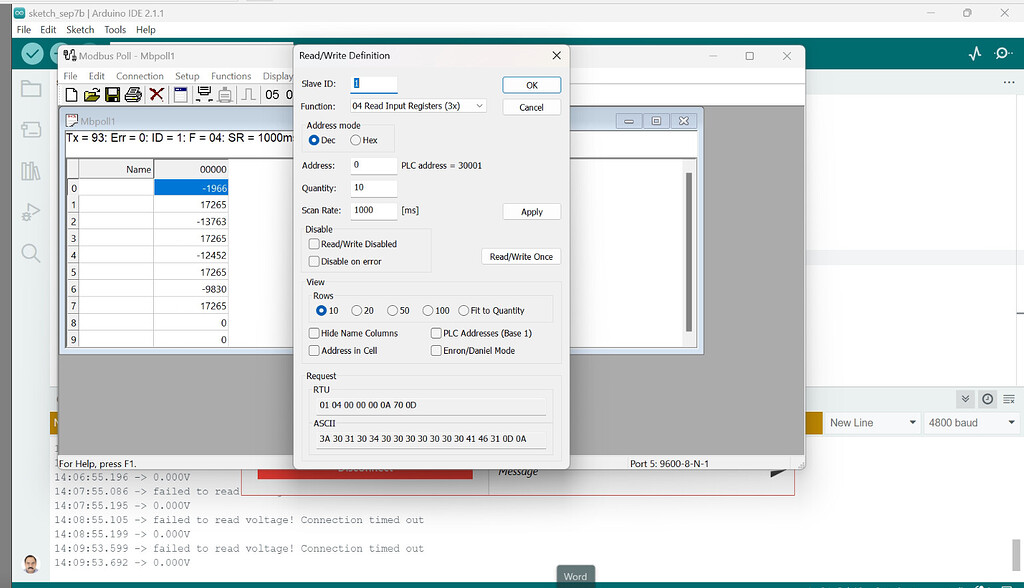Open the Read/Write Definition toolbar icon
The height and width of the screenshot is (588, 1024).
coord(180,94)
